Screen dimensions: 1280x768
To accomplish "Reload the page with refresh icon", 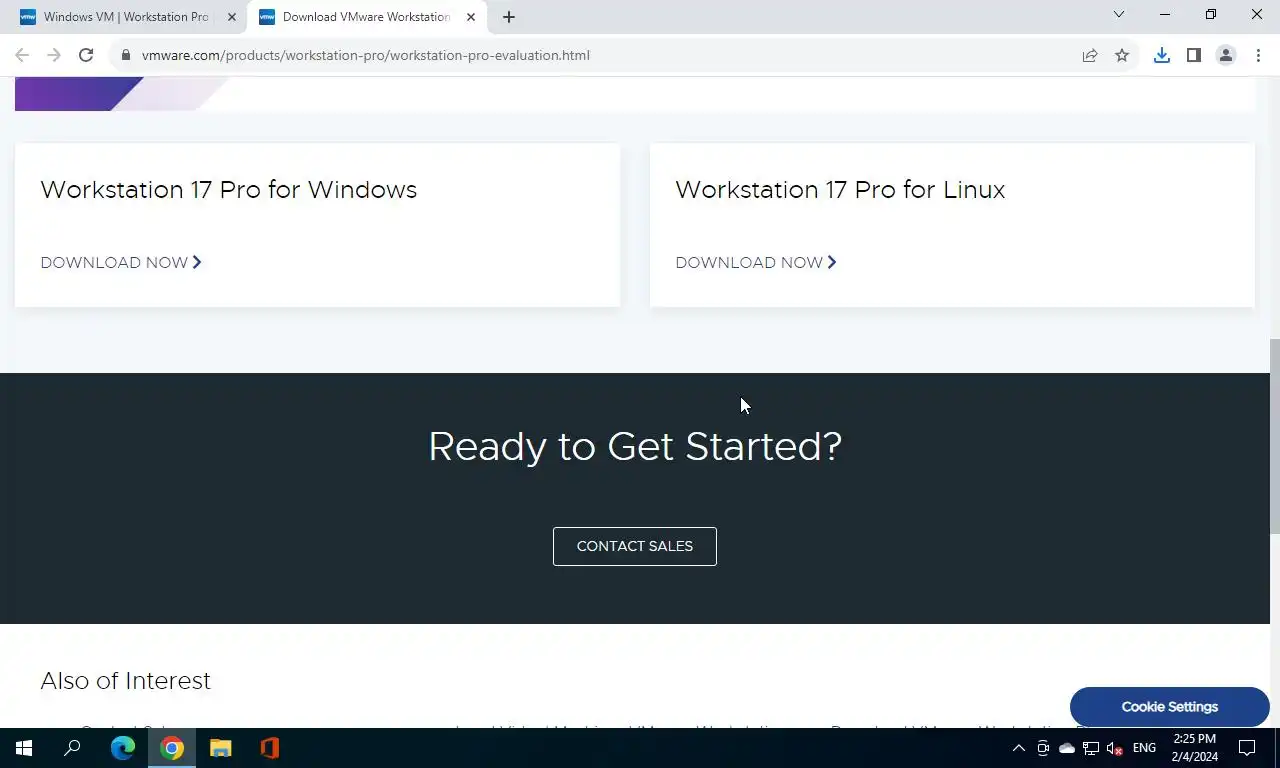I will pos(86,55).
